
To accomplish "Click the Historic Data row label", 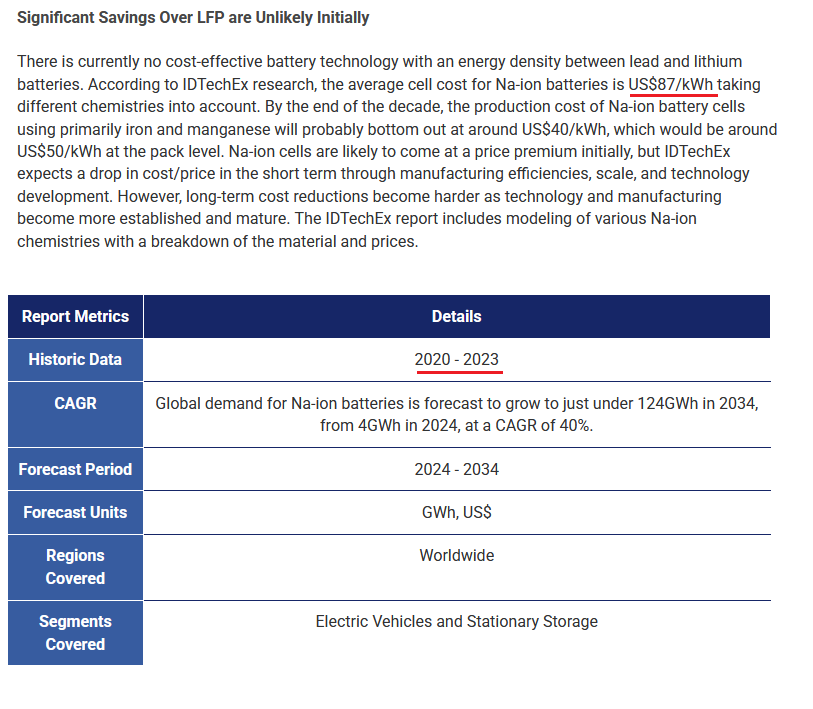I will (x=75, y=359).
